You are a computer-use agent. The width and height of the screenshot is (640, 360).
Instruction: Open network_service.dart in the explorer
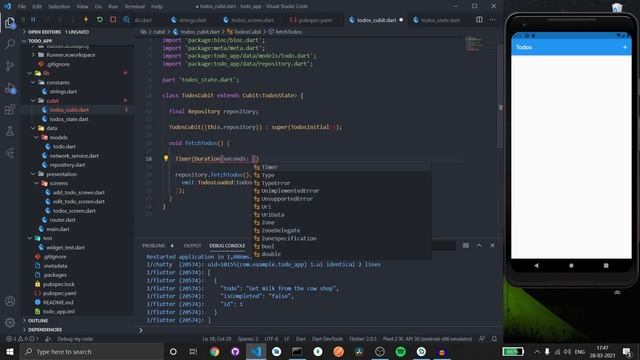click(x=74, y=156)
